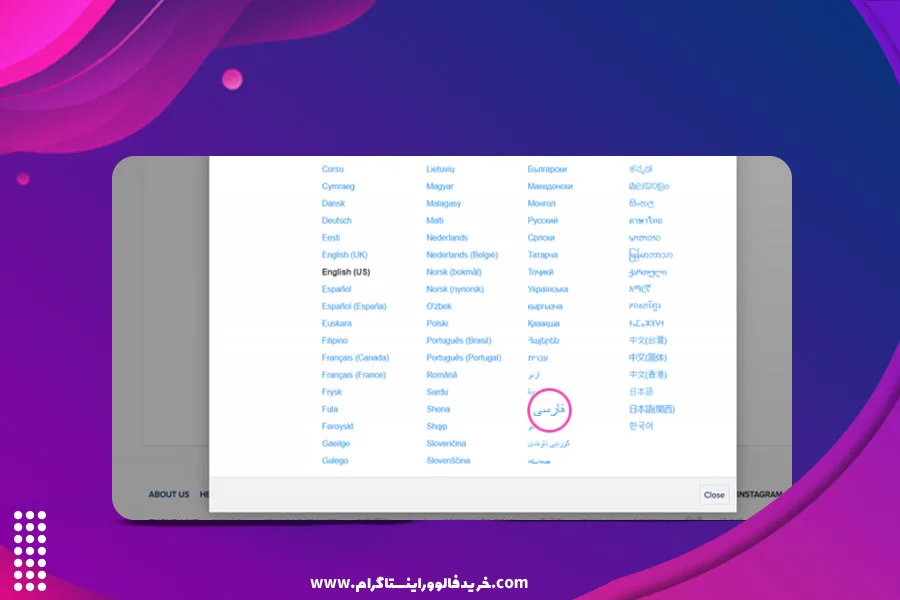Select Српски language
900x600 pixels.
(541, 238)
